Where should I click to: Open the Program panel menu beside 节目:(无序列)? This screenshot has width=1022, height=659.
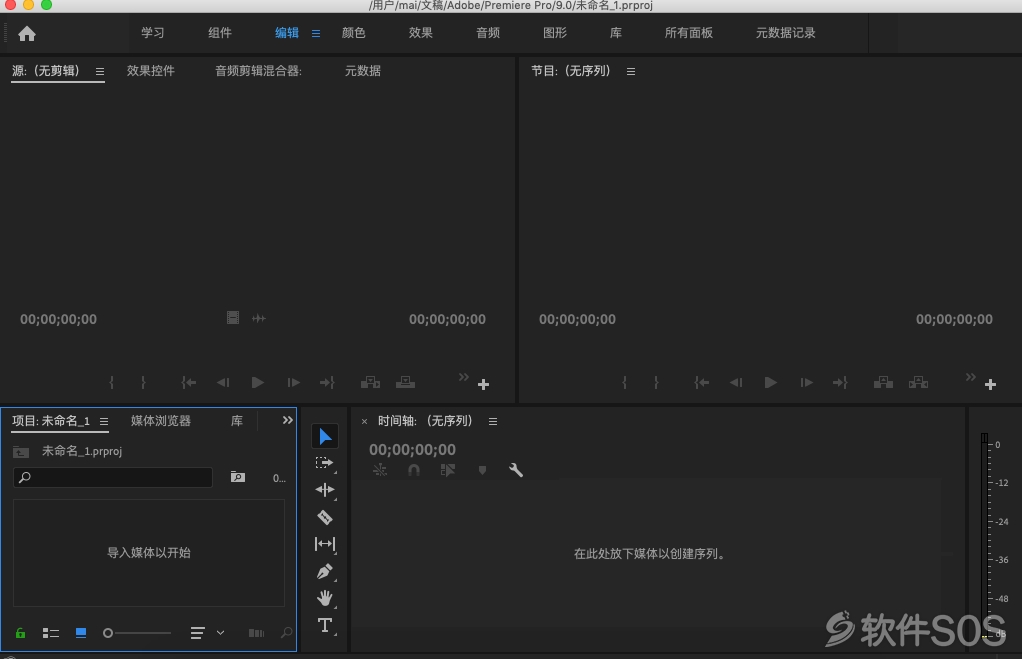[x=631, y=72]
